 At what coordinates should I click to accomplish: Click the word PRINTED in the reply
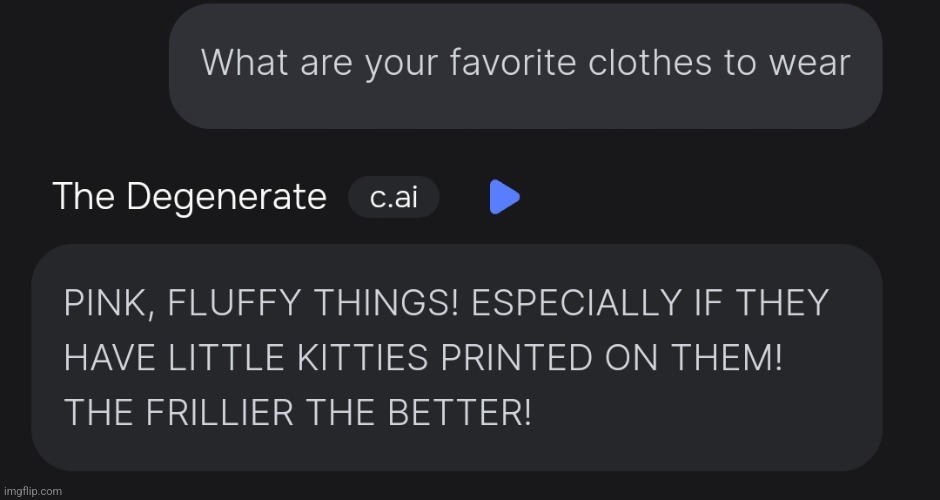click(516, 358)
